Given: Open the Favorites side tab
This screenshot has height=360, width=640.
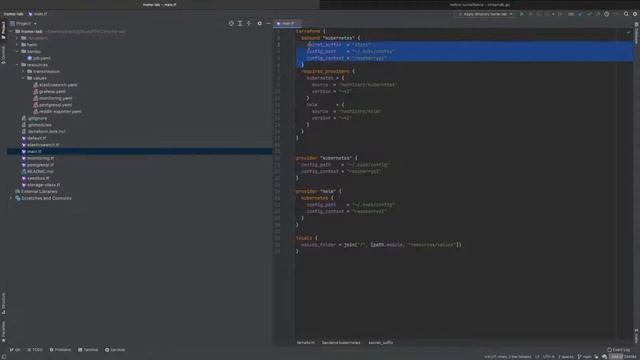Looking at the screenshot, I should tap(3, 331).
